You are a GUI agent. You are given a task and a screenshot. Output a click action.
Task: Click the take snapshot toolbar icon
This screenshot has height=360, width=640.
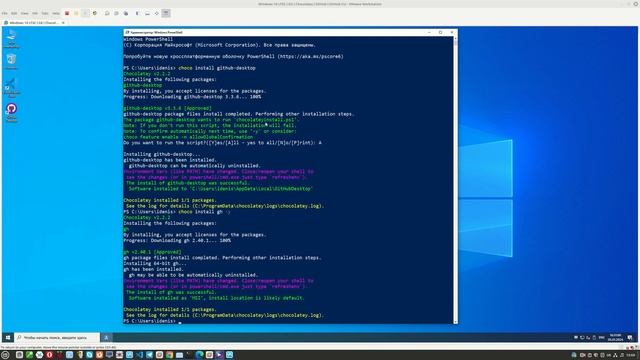click(x=107, y=13)
